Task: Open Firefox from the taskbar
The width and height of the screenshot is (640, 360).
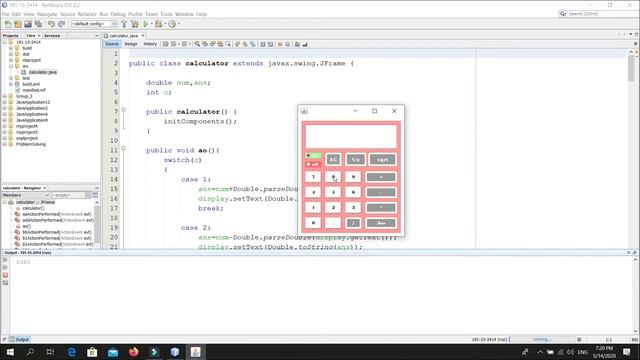Action: point(133,352)
